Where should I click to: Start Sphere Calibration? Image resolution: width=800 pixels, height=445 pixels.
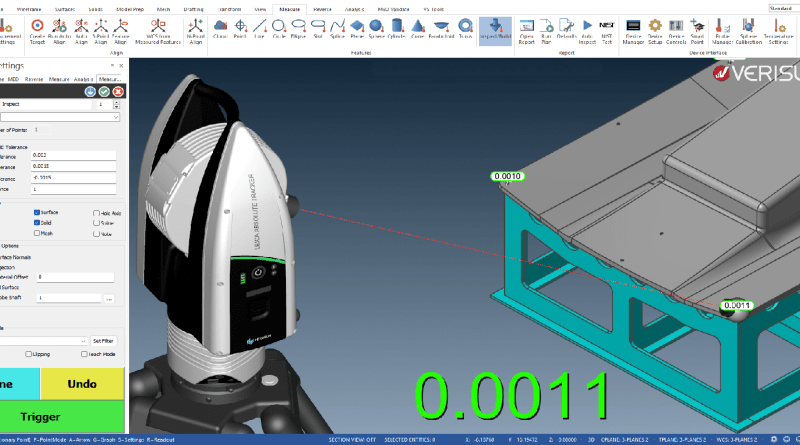coord(748,32)
